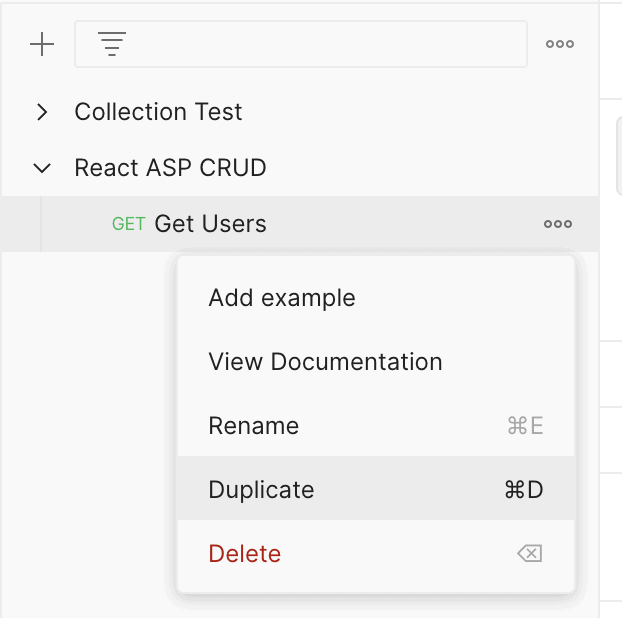
Task: Select the Collection Test collection name
Action: [158, 111]
